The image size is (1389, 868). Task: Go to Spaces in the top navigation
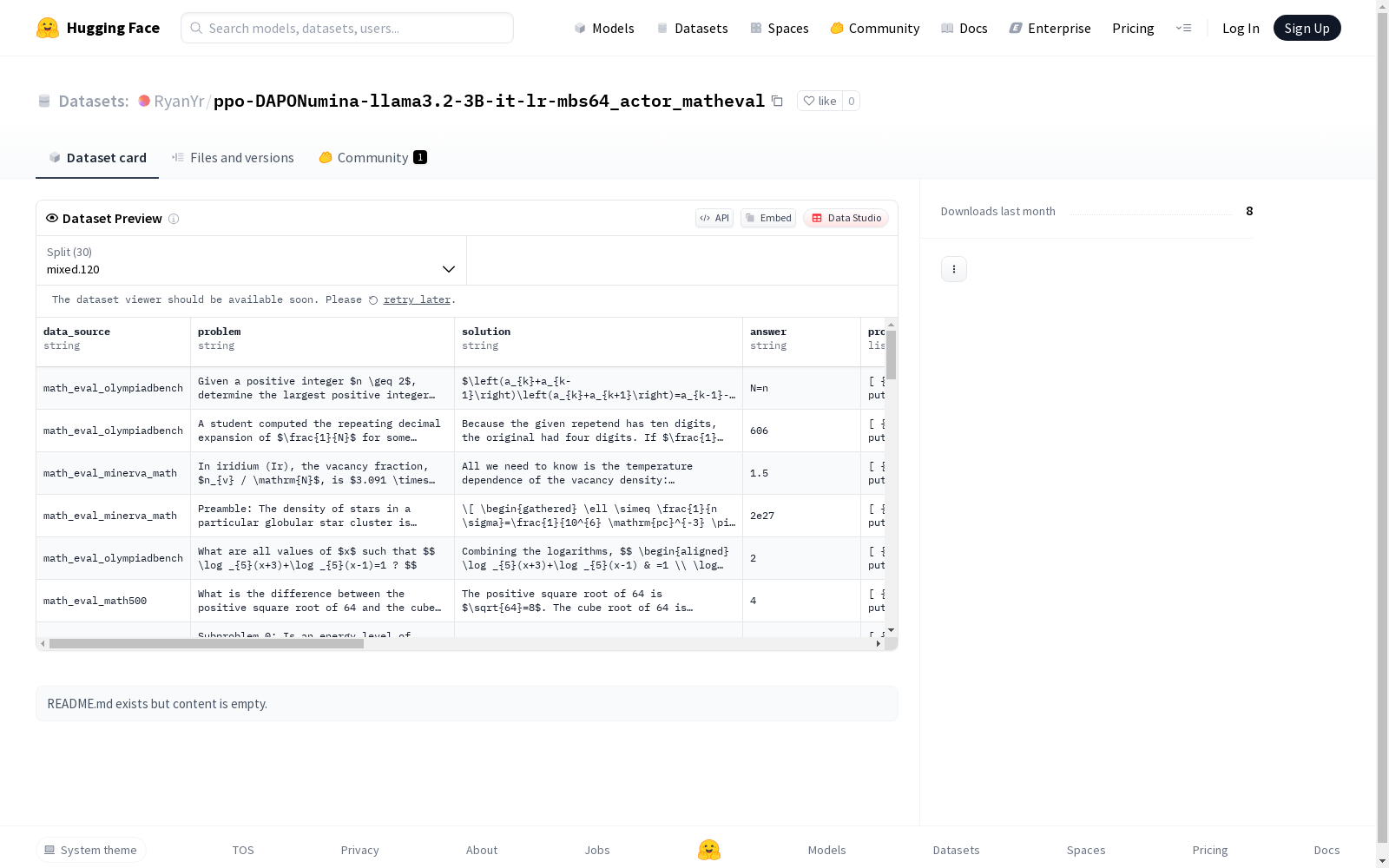coord(780,28)
